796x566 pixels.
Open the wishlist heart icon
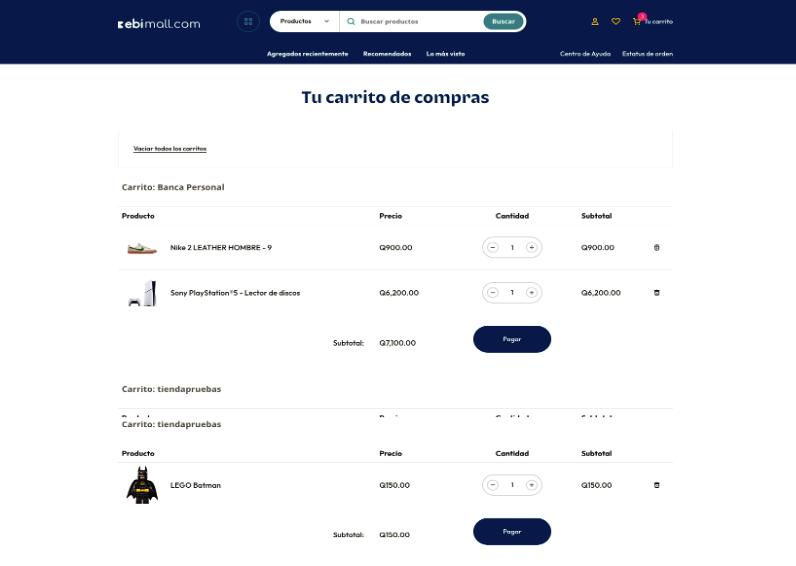coord(616,21)
